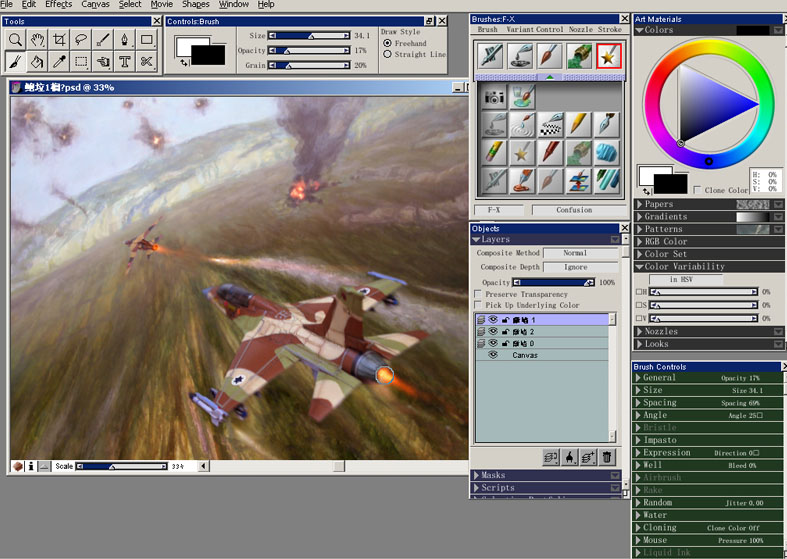The width and height of the screenshot is (787, 559).
Task: Expand the Scripts section
Action: tap(476, 487)
